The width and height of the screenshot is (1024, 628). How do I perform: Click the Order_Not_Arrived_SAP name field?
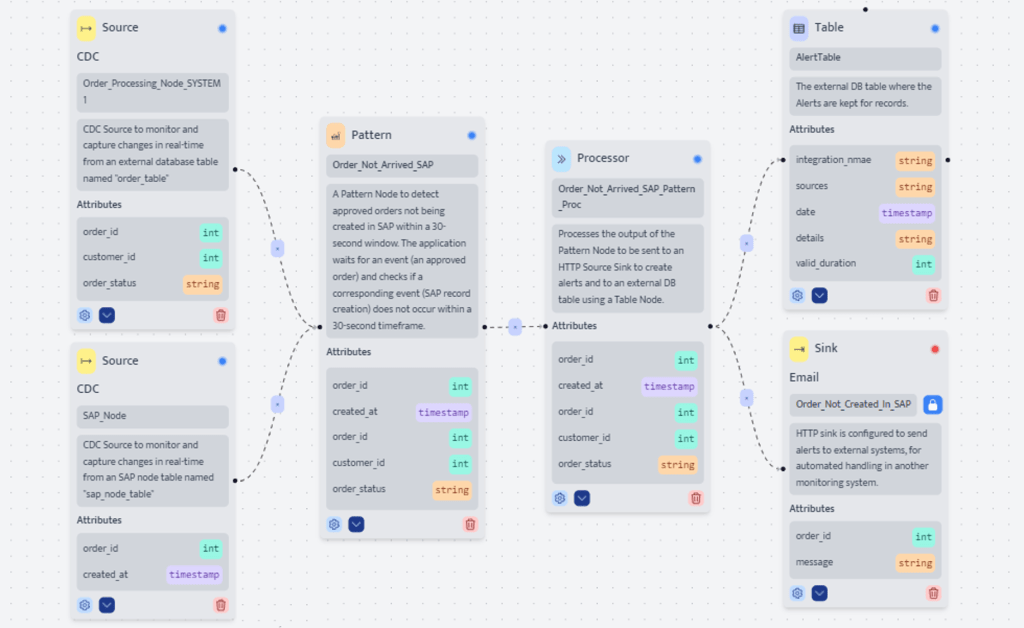pyautogui.click(x=400, y=164)
